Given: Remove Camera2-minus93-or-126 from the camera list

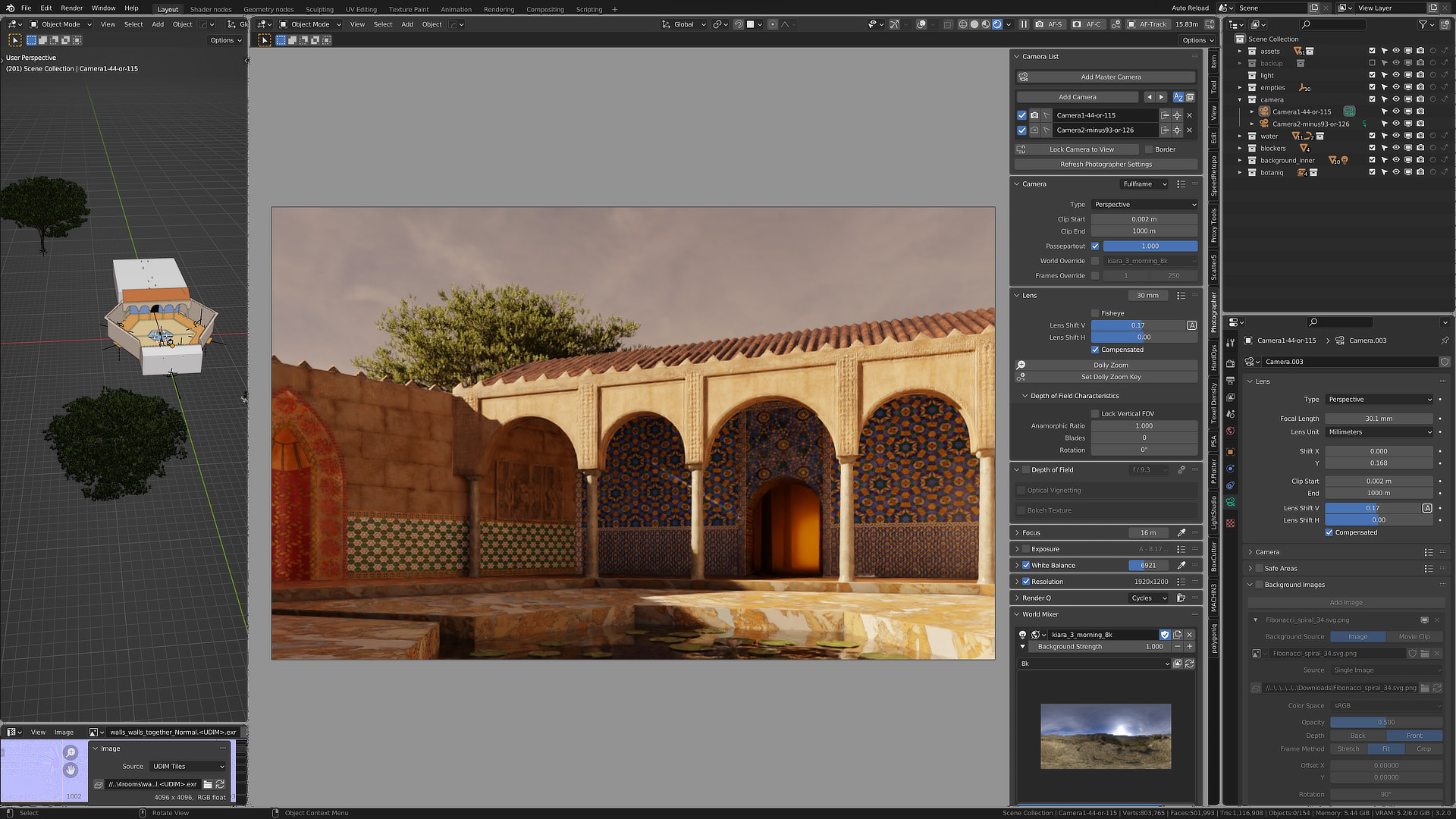Looking at the screenshot, I should tap(1189, 130).
